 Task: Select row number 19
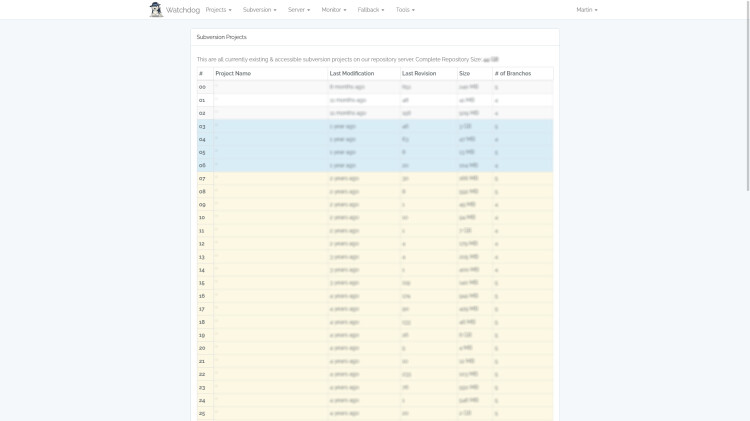coord(375,335)
